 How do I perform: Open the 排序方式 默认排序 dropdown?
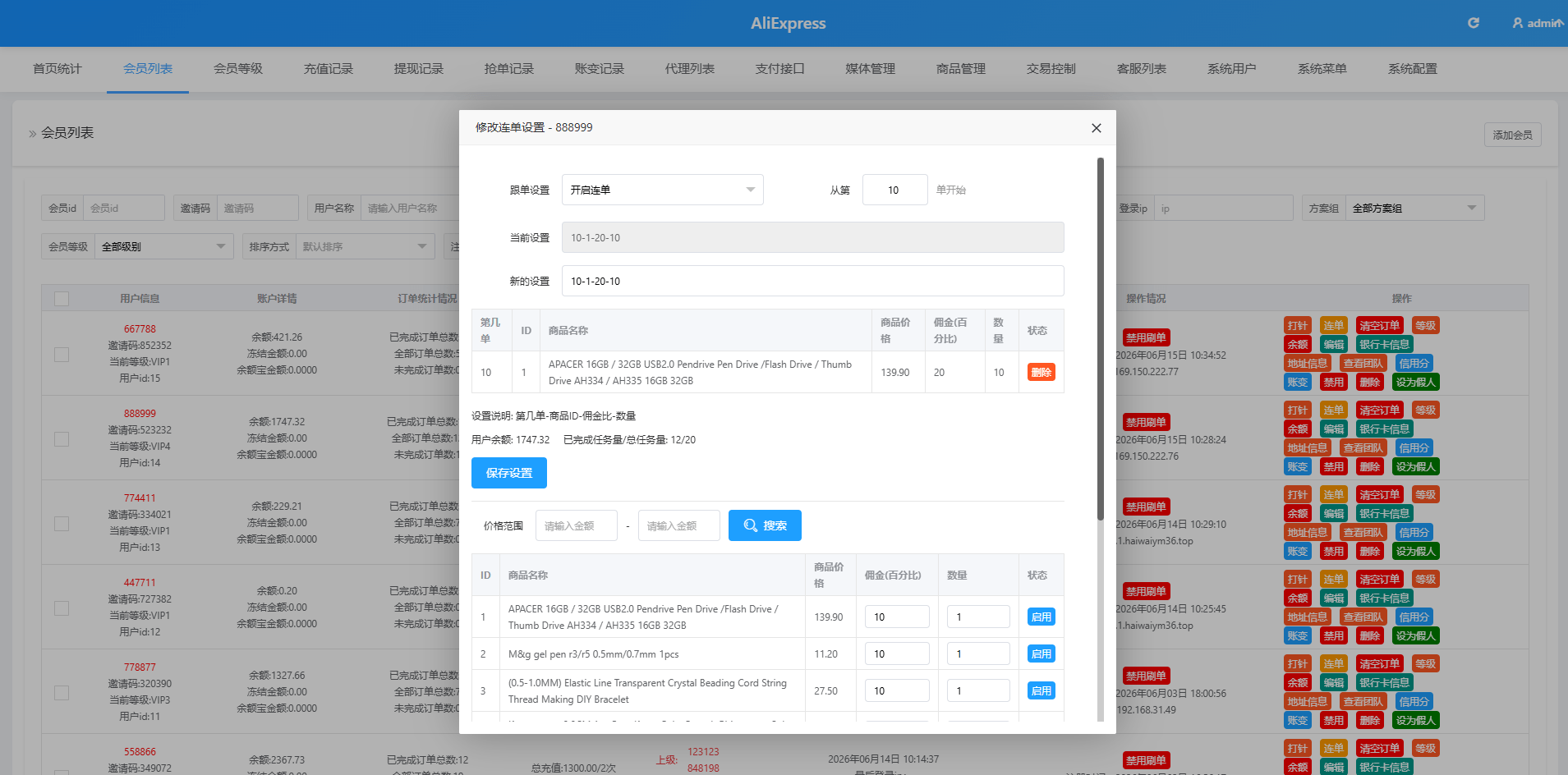tap(366, 246)
